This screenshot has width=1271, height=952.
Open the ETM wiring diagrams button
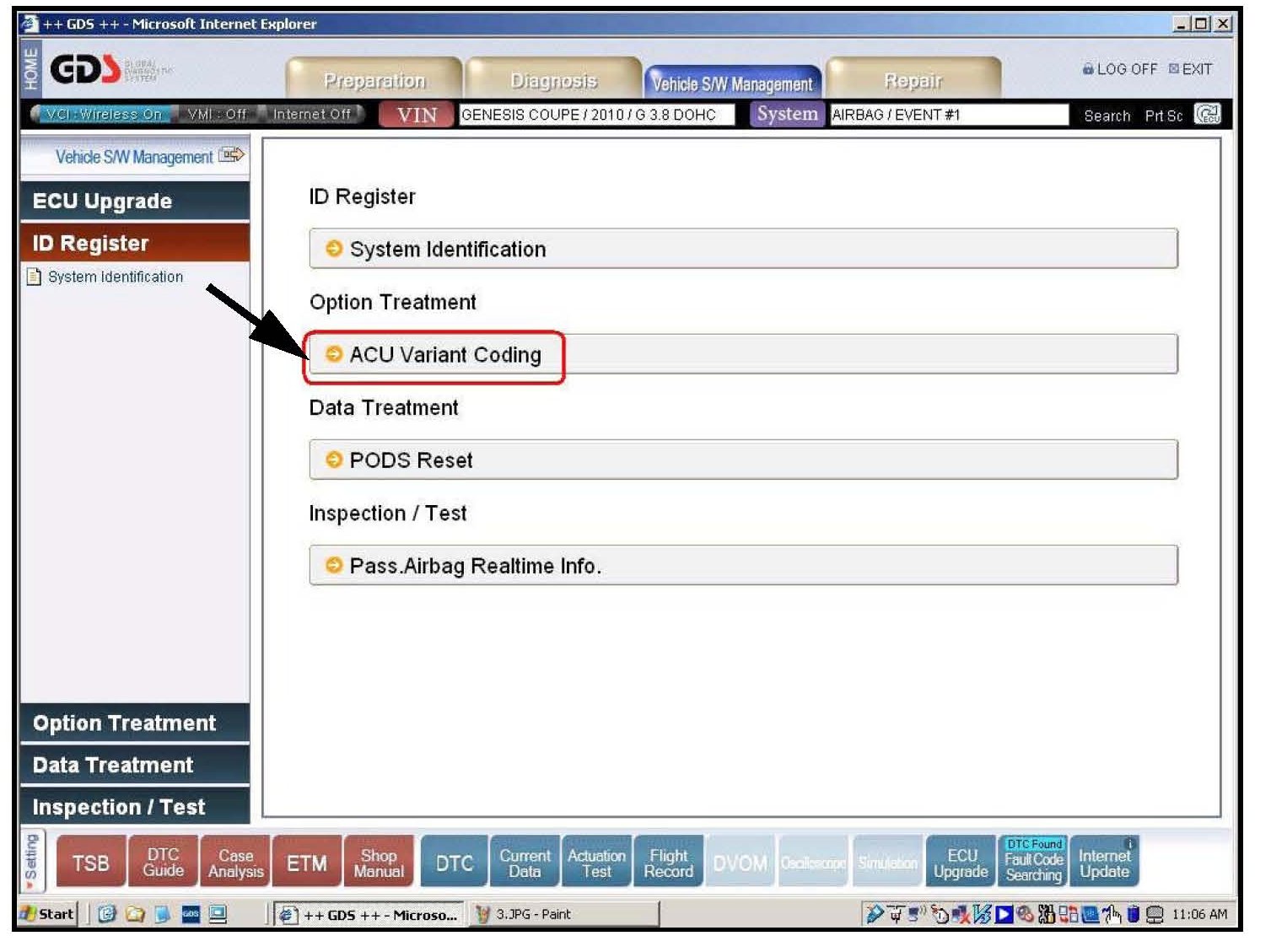pyautogui.click(x=307, y=863)
